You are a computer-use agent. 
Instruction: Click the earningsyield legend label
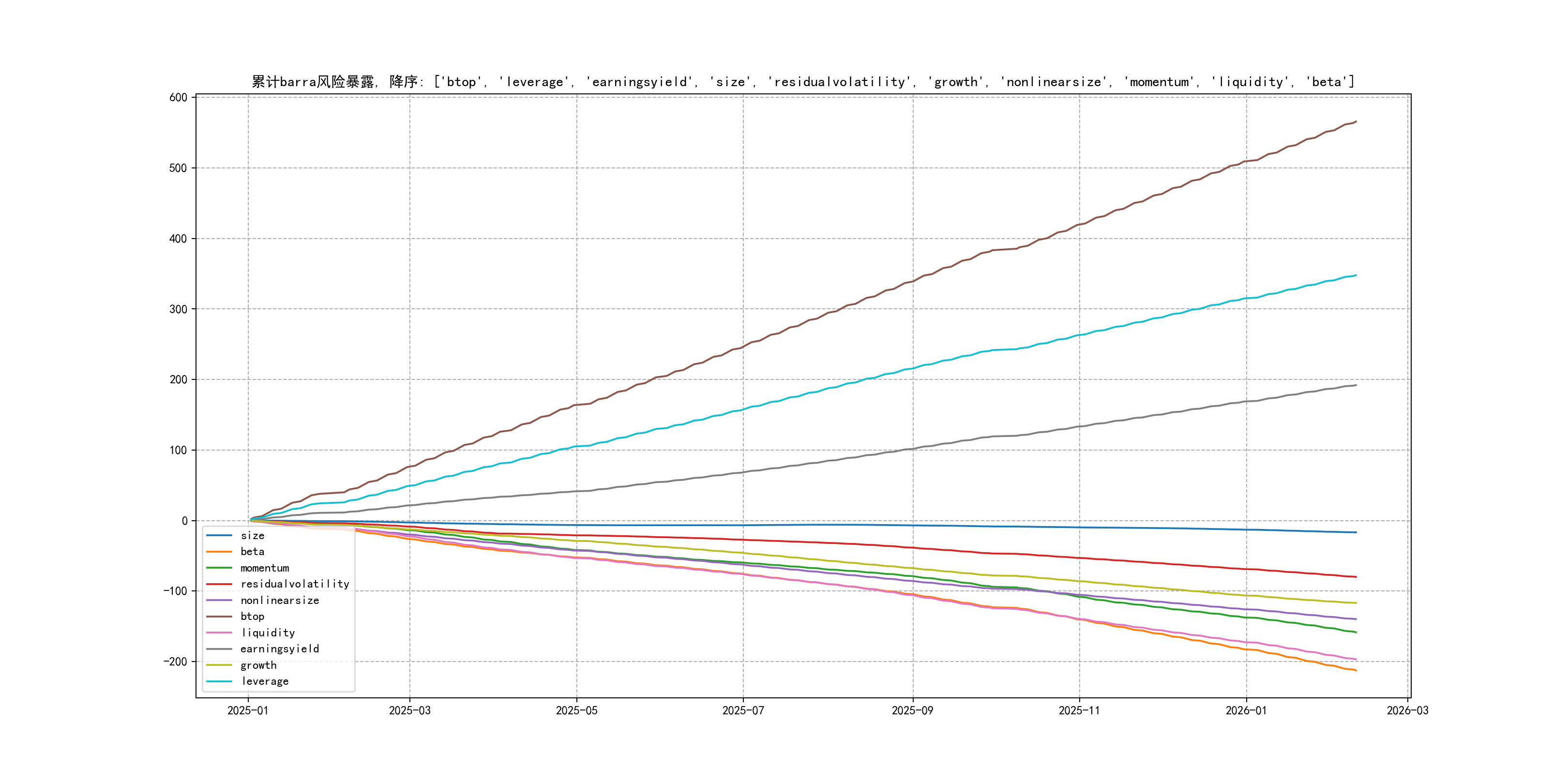coord(279,649)
